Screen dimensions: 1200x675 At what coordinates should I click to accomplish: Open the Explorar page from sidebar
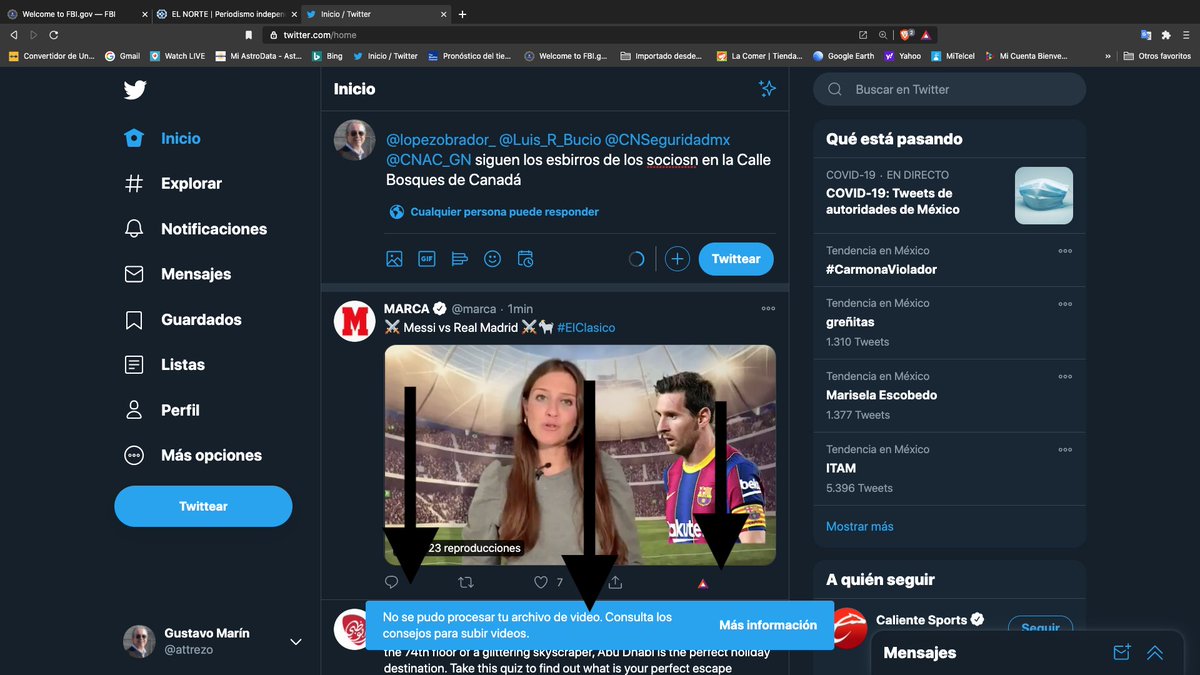point(173,184)
